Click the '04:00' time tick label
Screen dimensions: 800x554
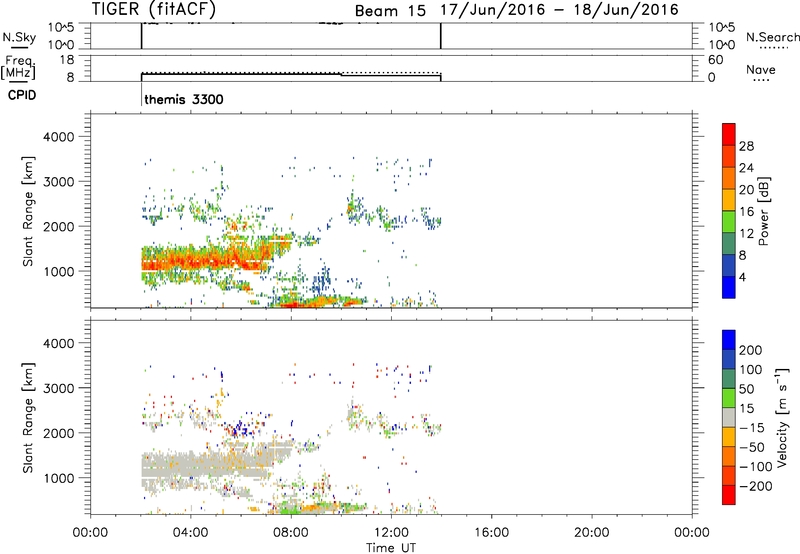190,533
